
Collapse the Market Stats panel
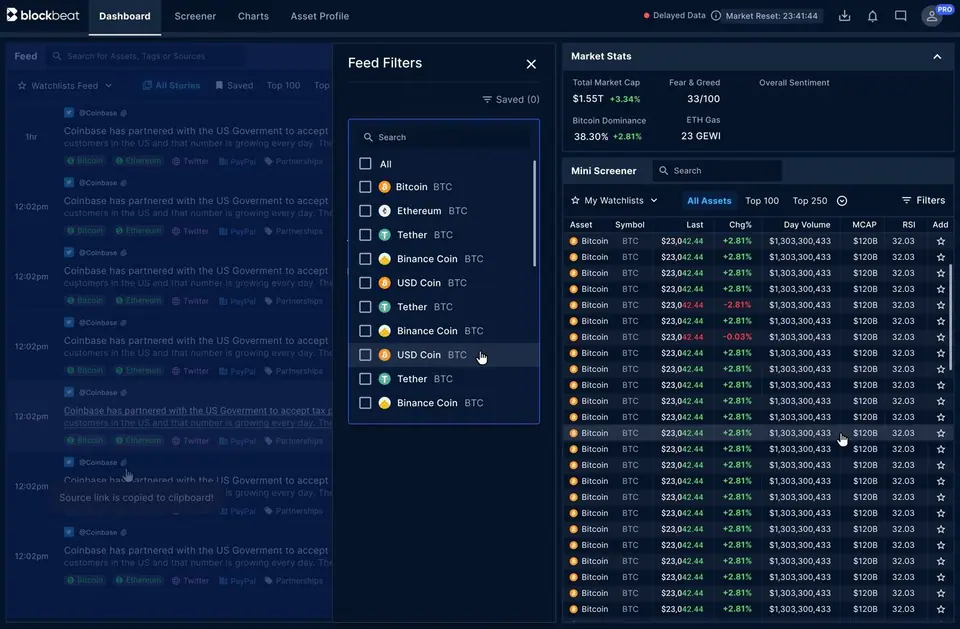pos(937,56)
